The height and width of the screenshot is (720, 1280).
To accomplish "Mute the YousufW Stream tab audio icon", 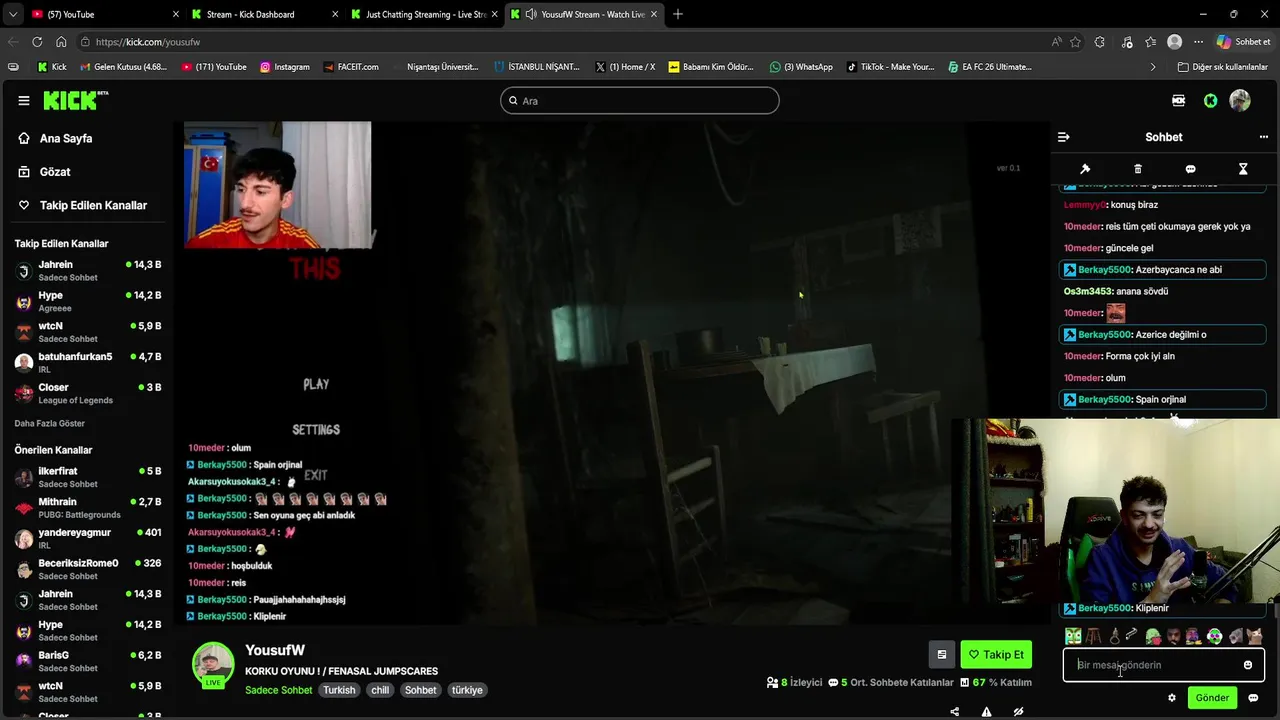I will click(531, 14).
